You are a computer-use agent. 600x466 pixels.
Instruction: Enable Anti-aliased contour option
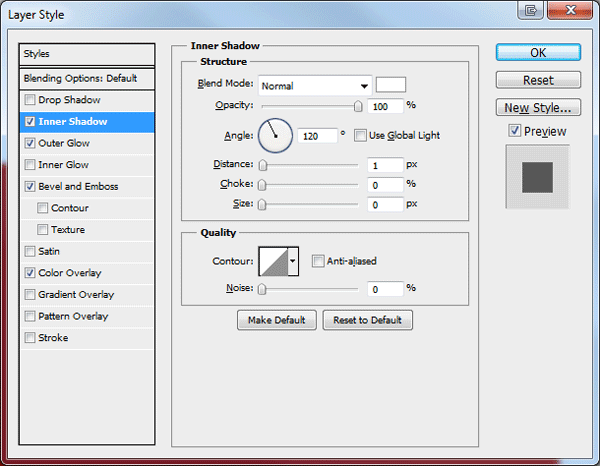point(318,261)
